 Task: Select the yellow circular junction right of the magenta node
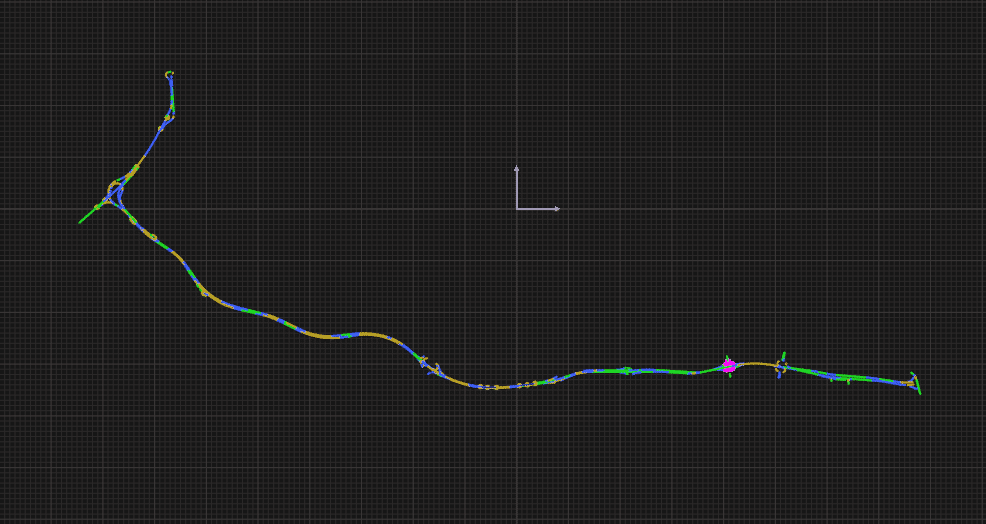[781, 367]
